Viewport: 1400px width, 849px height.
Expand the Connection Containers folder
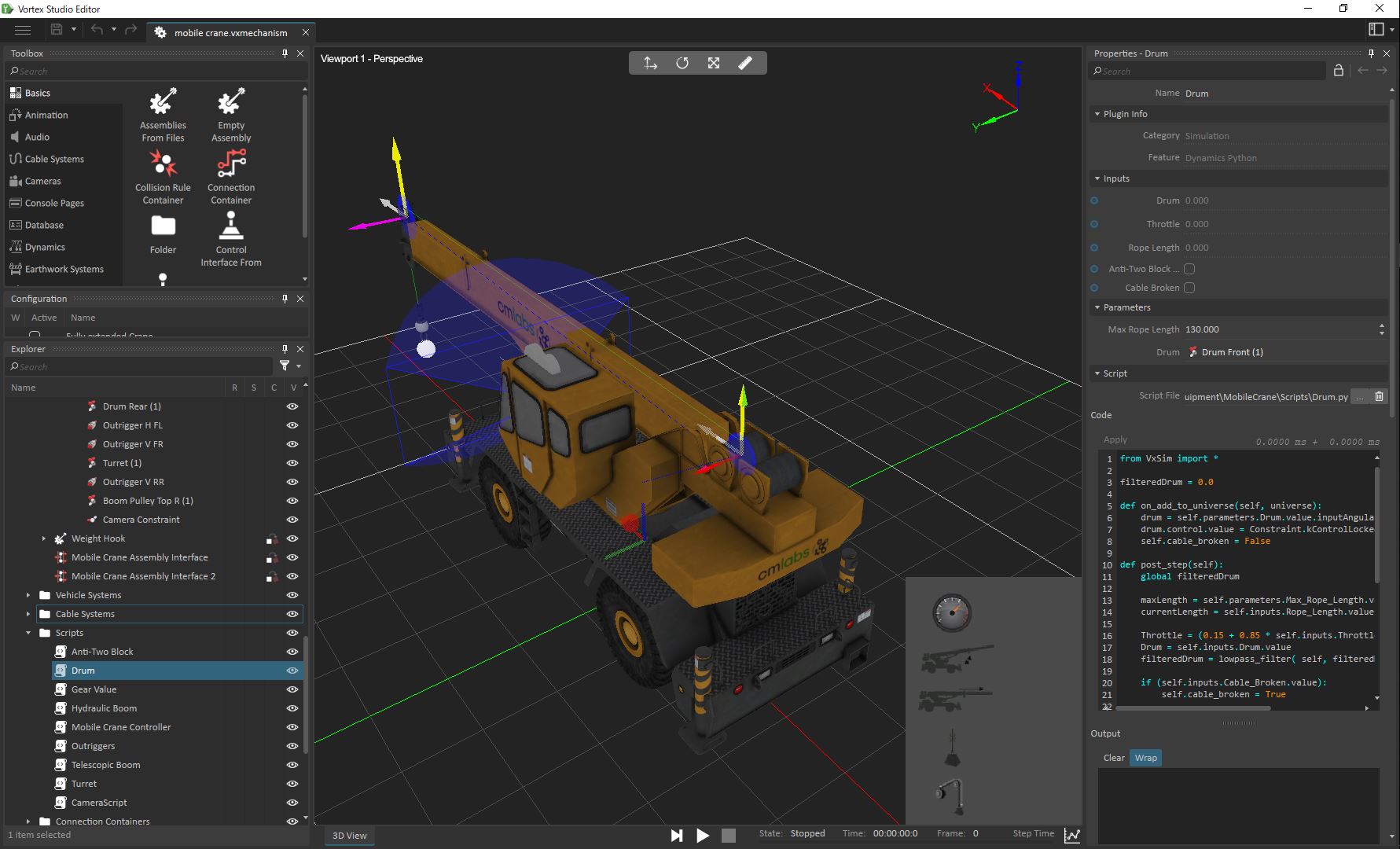[x=28, y=821]
